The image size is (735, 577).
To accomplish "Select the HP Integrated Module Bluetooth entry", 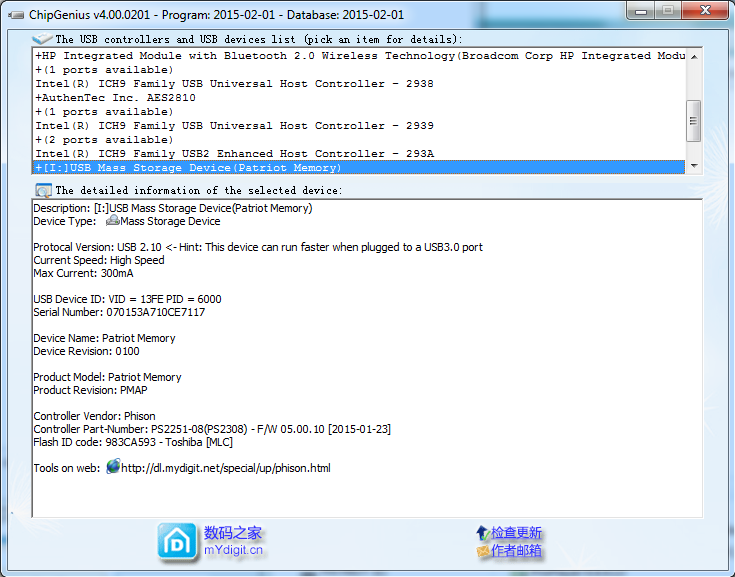I will point(360,56).
